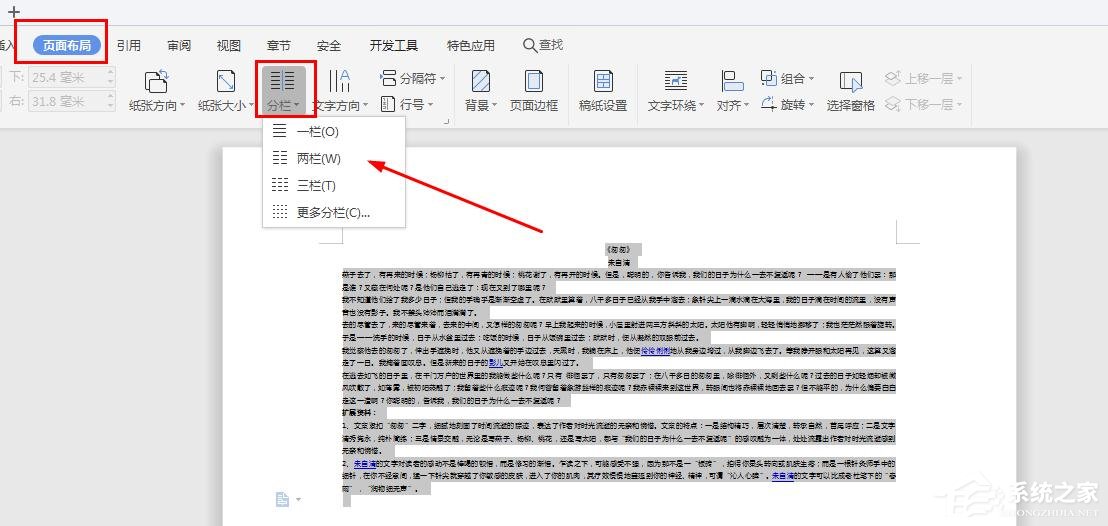Switch to the 开发工具 developer tools tab
Image resolution: width=1108 pixels, height=526 pixels.
coord(394,45)
